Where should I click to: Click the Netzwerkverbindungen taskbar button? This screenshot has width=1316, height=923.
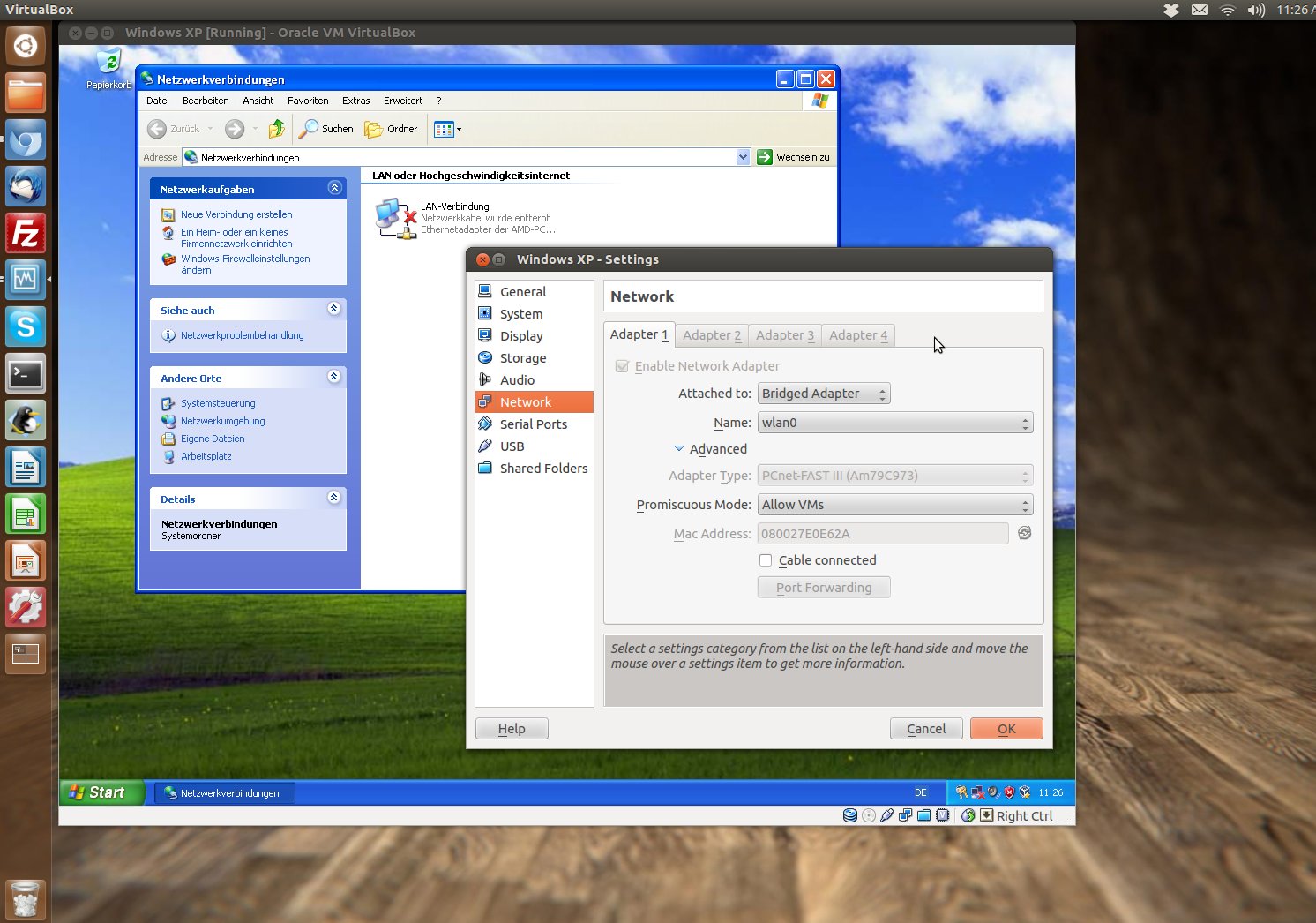(225, 793)
